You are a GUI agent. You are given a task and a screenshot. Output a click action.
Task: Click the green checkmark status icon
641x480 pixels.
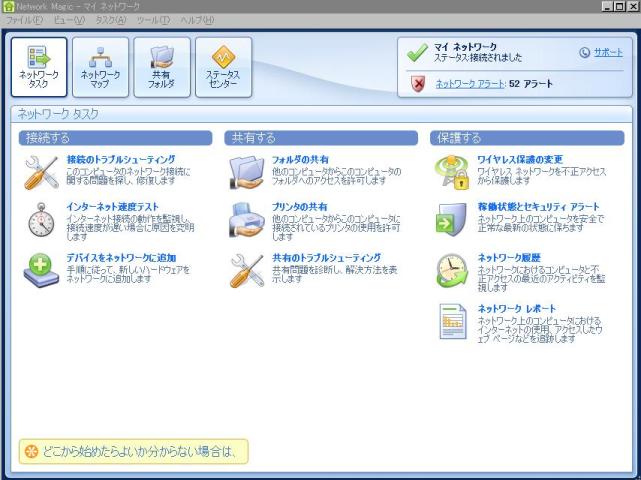417,53
